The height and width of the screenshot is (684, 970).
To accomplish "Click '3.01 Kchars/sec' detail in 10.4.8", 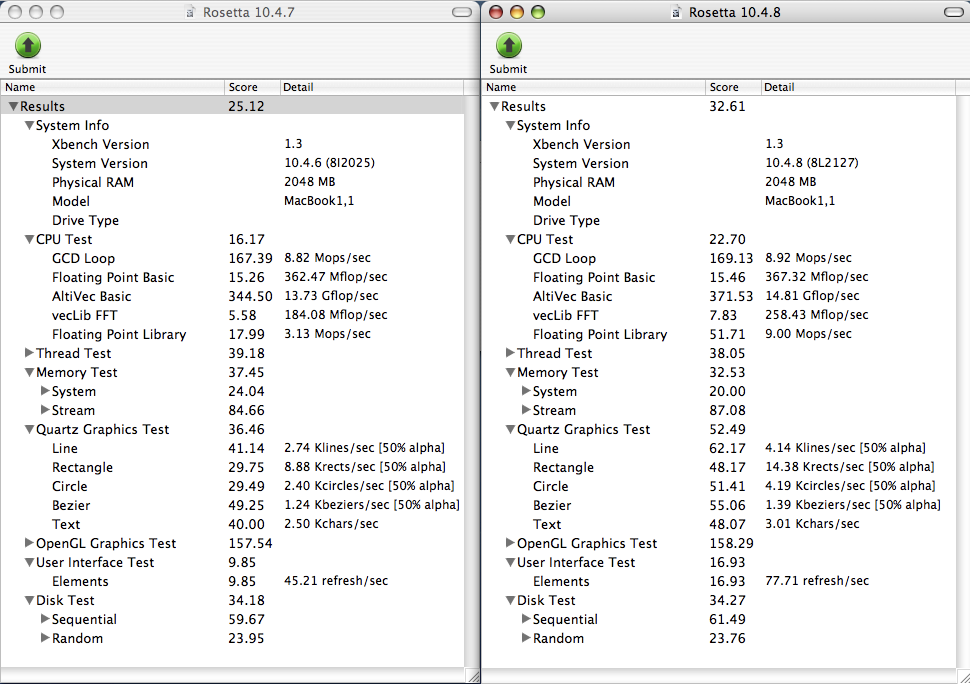I will pyautogui.click(x=812, y=524).
